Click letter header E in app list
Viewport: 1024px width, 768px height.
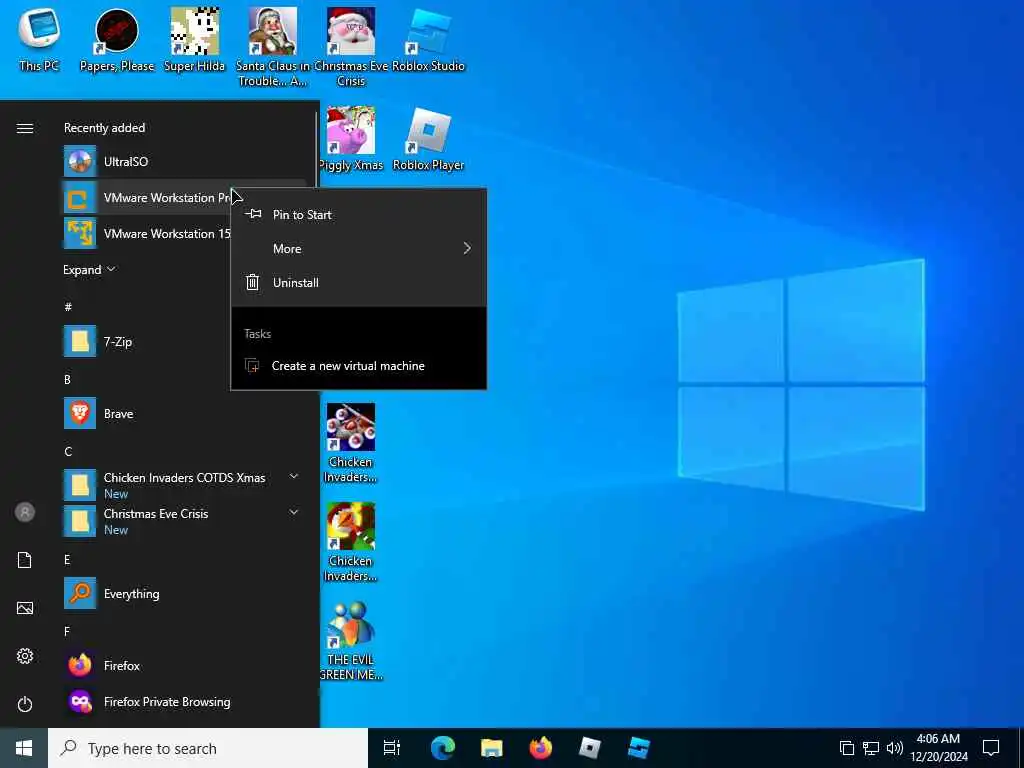67,560
